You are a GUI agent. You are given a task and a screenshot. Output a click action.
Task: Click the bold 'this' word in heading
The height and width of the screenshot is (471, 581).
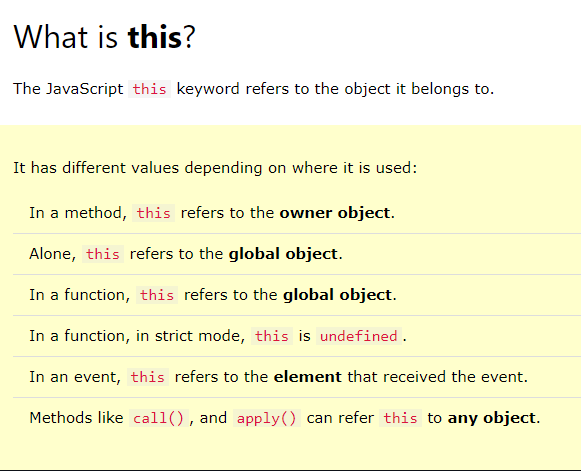(155, 37)
